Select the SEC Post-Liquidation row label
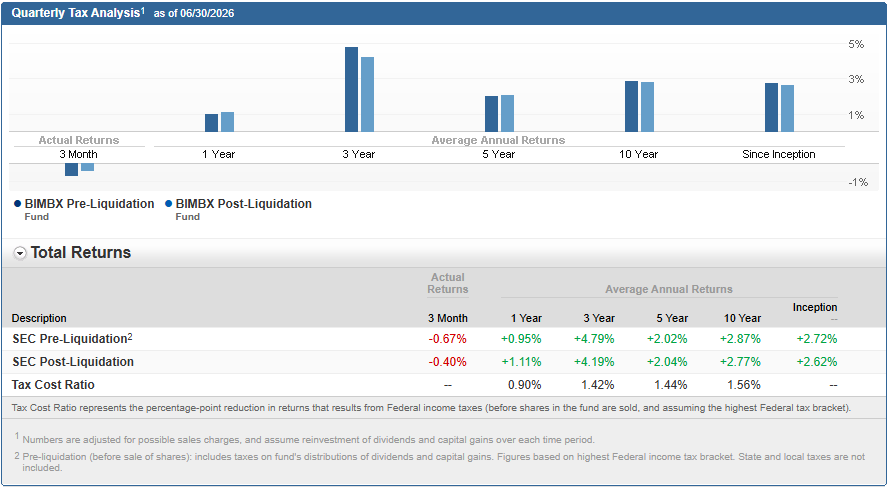 [x=72, y=362]
